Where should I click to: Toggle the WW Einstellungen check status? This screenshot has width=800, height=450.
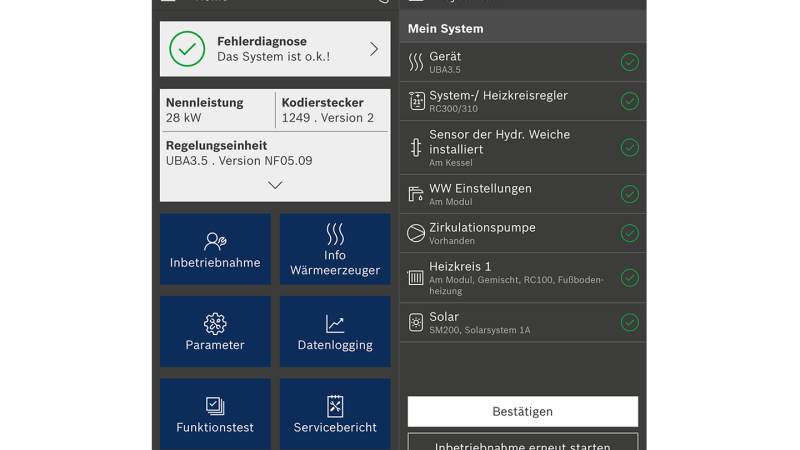click(x=630, y=194)
